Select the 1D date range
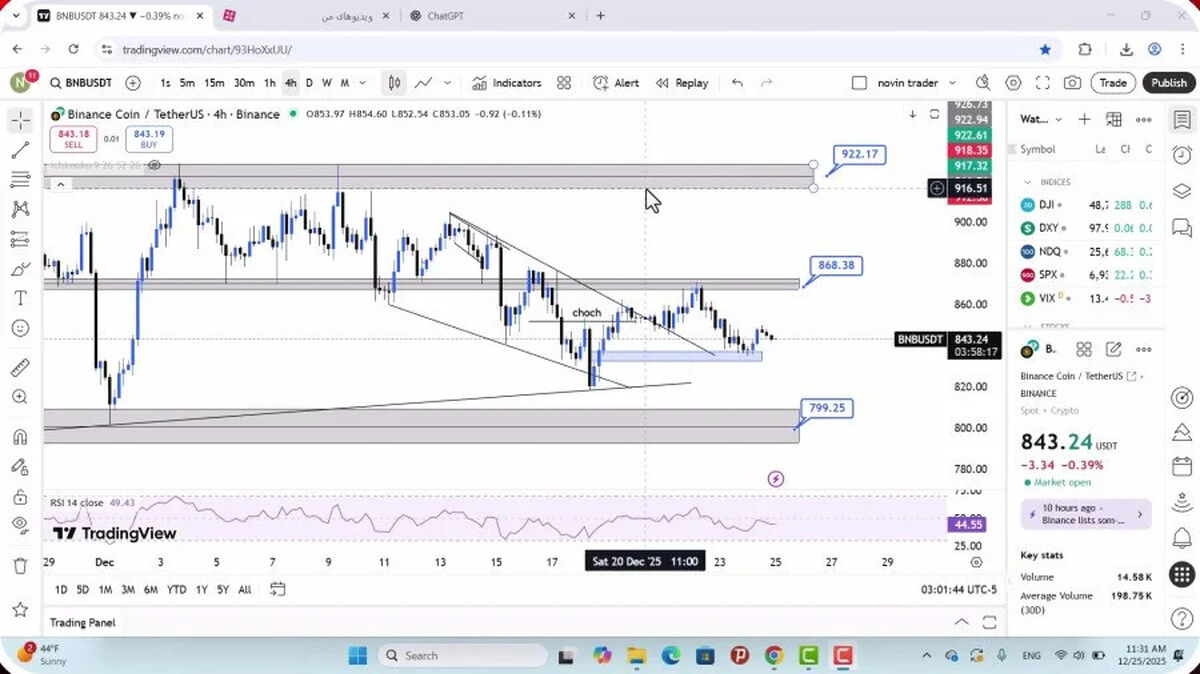This screenshot has width=1200, height=674. (61, 590)
